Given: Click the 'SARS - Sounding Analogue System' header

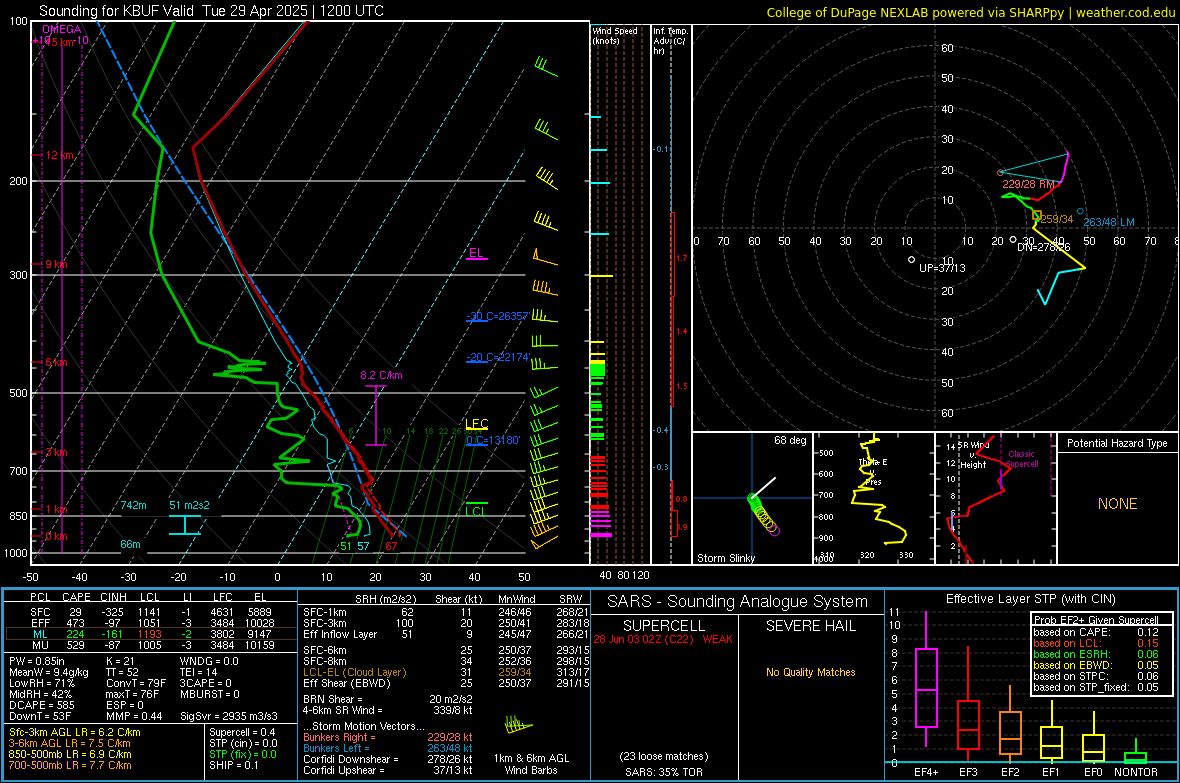Looking at the screenshot, I should click(x=738, y=602).
